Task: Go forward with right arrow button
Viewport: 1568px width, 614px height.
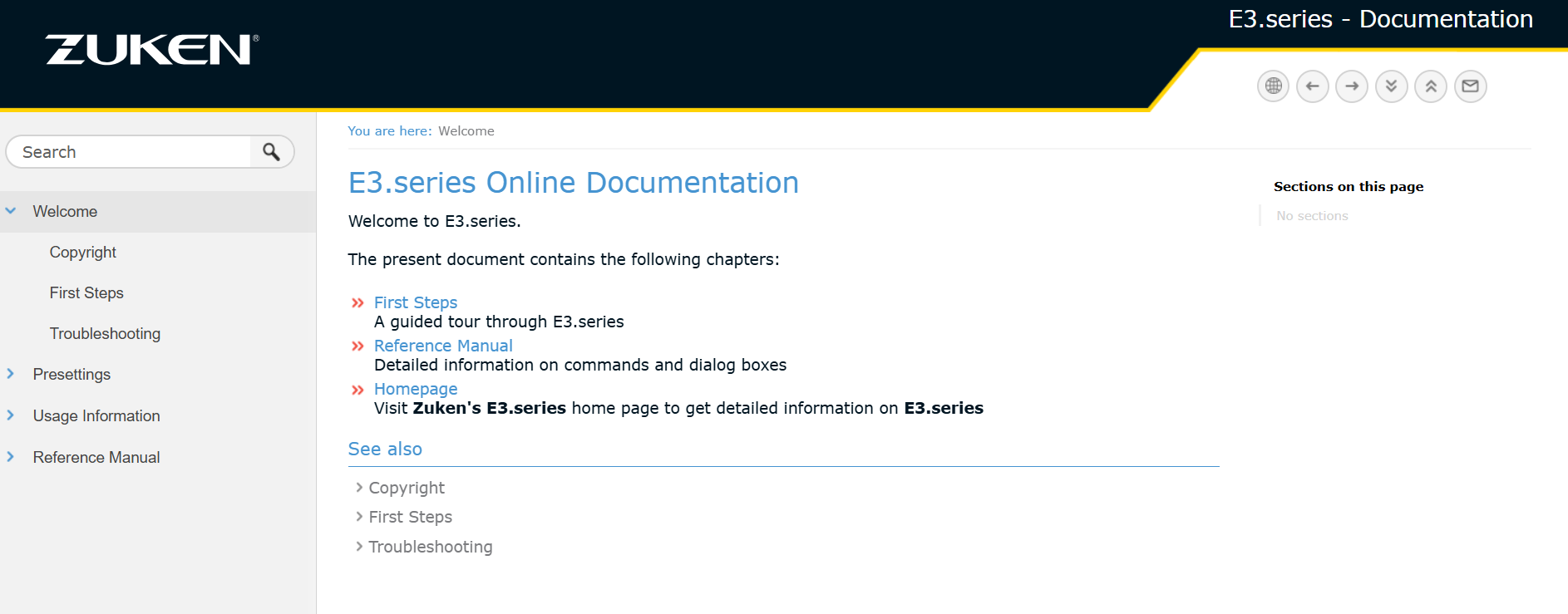Action: 1352,86
